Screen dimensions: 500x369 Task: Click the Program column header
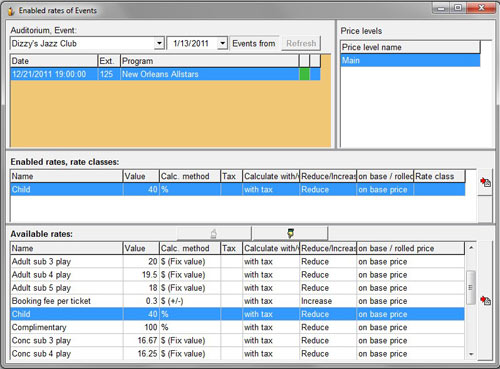click(x=210, y=61)
